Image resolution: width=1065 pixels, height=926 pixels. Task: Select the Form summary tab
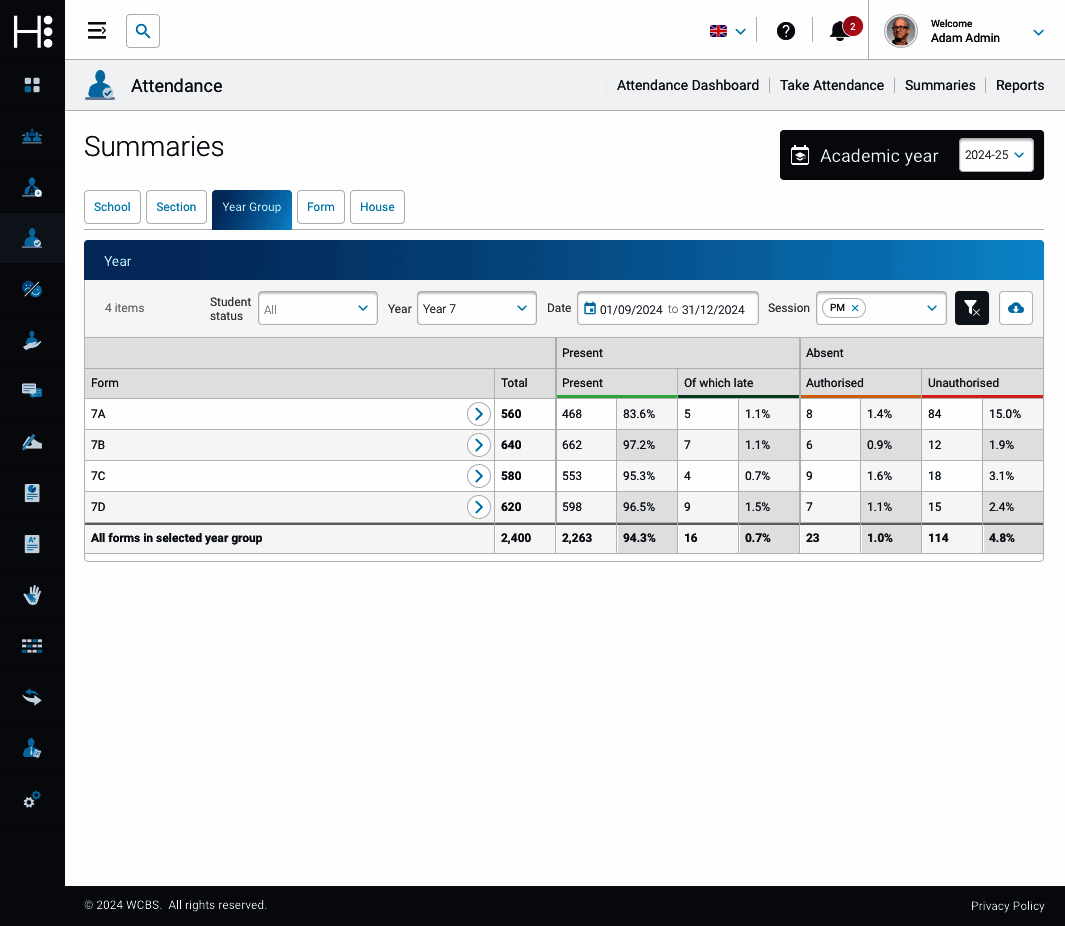click(x=320, y=207)
